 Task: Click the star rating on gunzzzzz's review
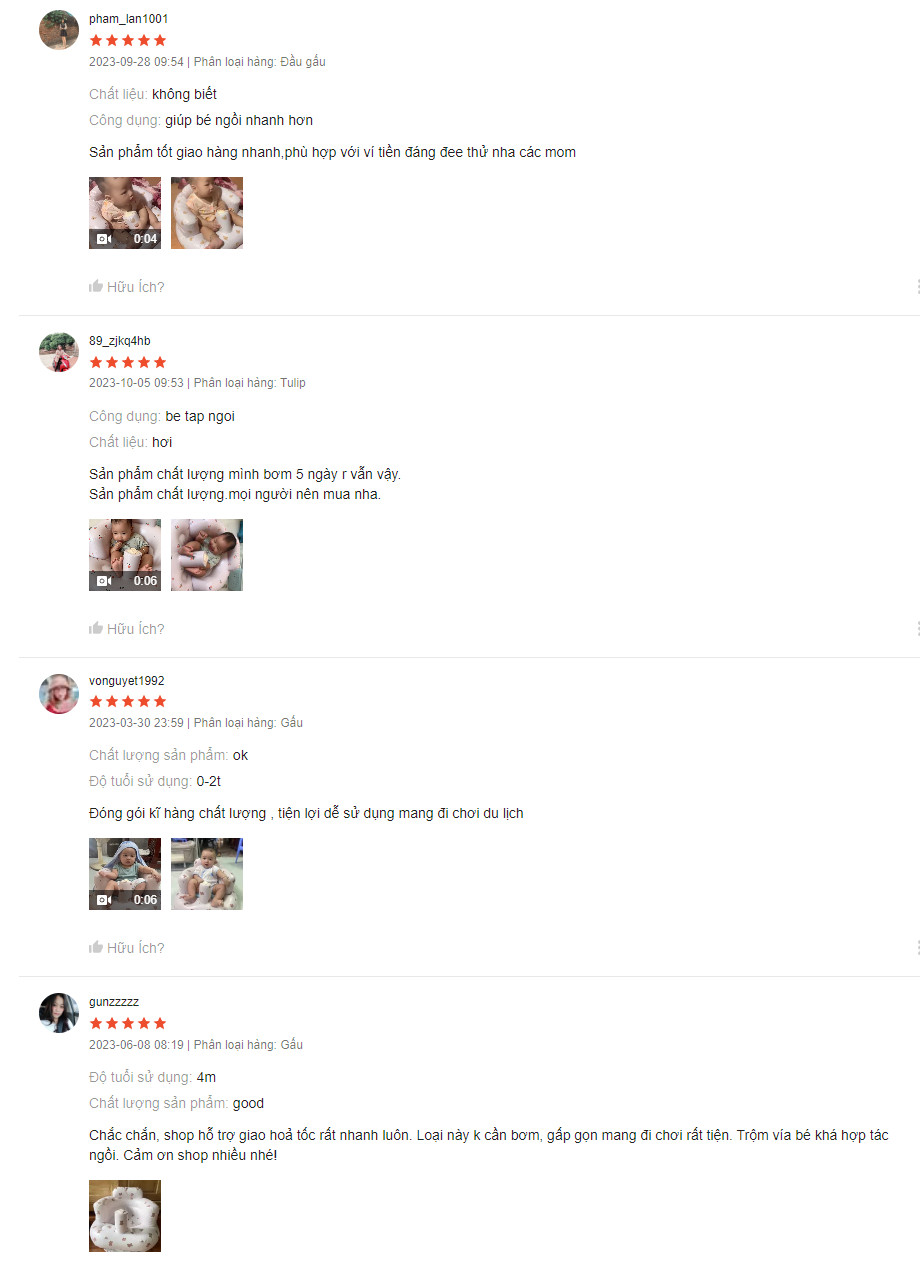pos(128,1023)
